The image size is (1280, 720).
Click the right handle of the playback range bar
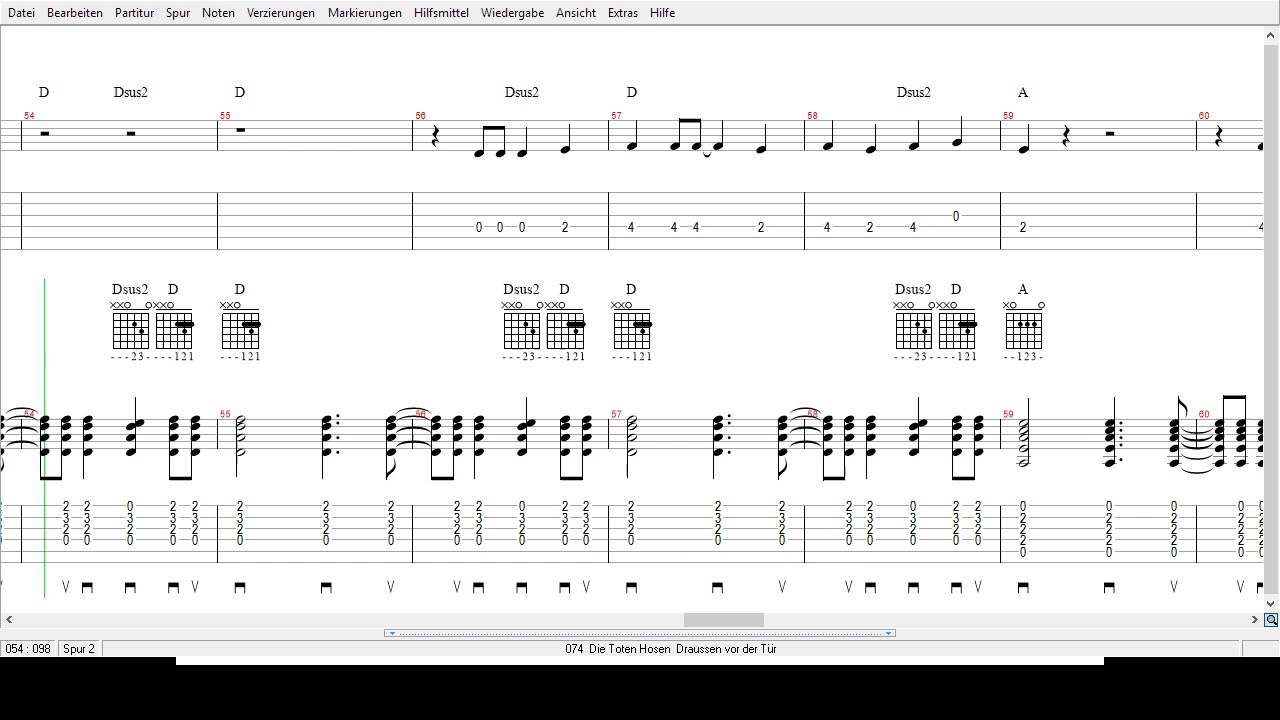click(888, 633)
